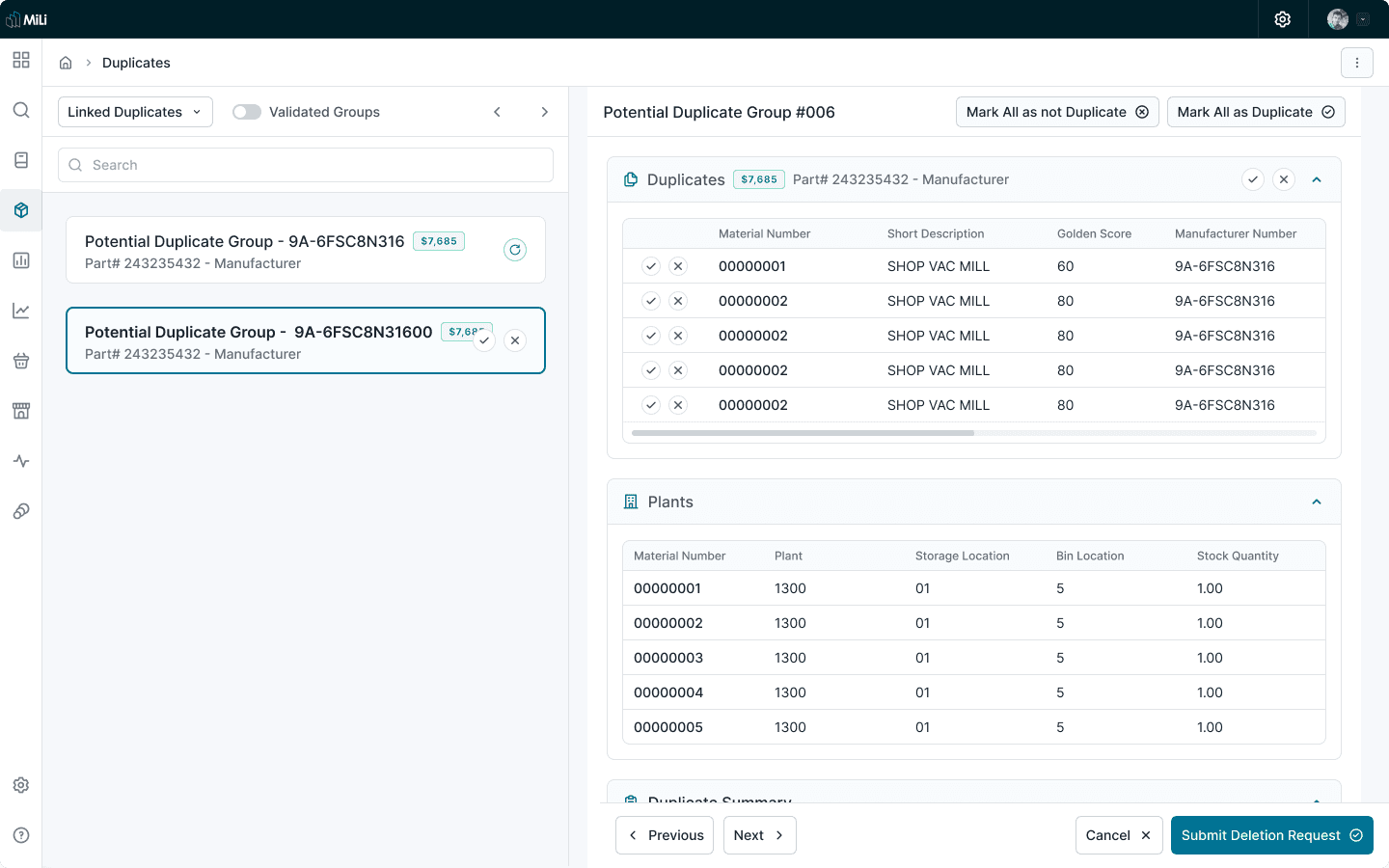Click the Bin Location column header
Viewport: 1389px width, 868px height.
(x=1090, y=556)
